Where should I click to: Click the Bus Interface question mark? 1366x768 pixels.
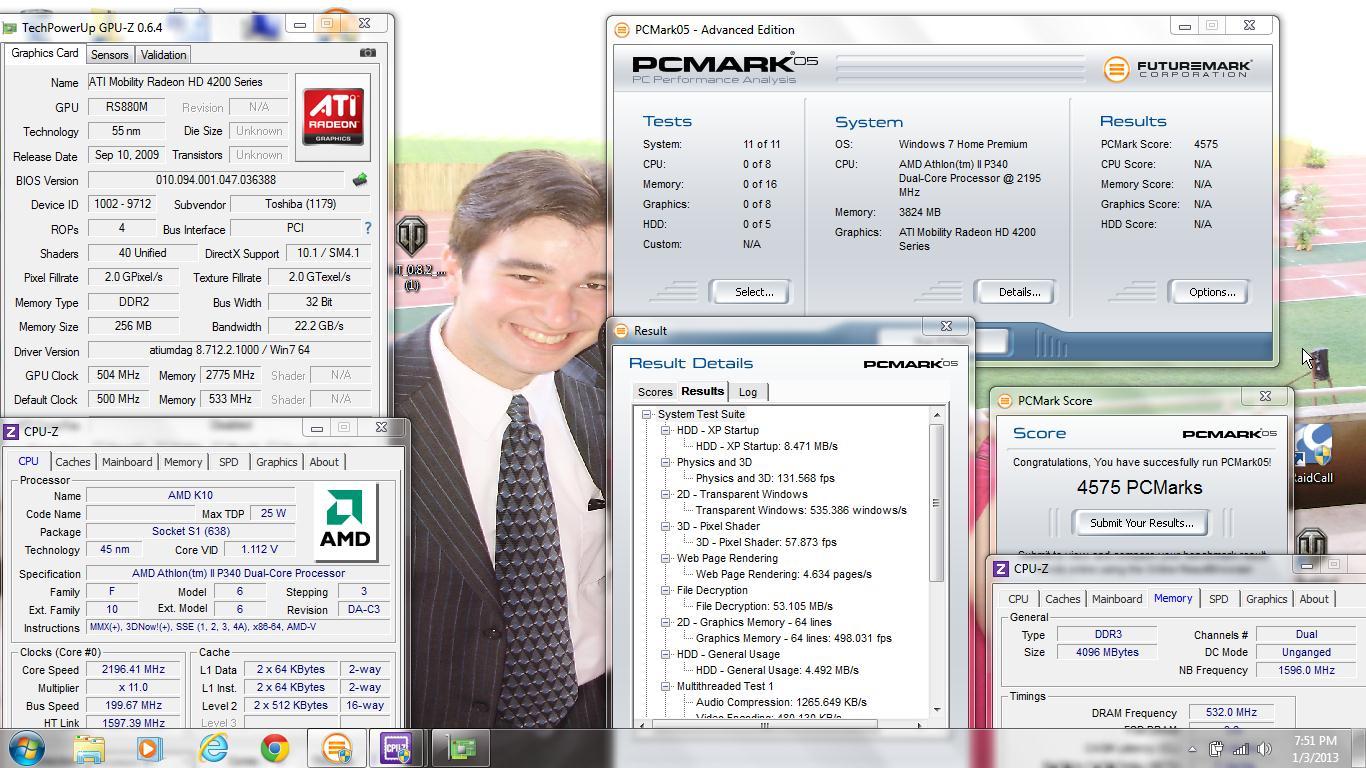tap(367, 228)
